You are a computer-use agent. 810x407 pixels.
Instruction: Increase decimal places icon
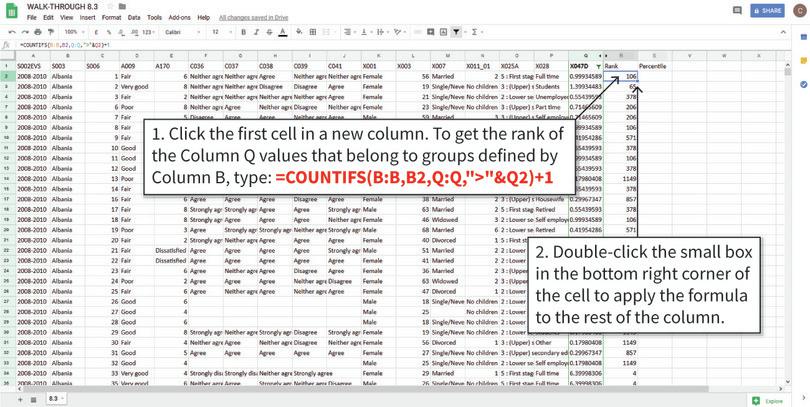(134, 32)
